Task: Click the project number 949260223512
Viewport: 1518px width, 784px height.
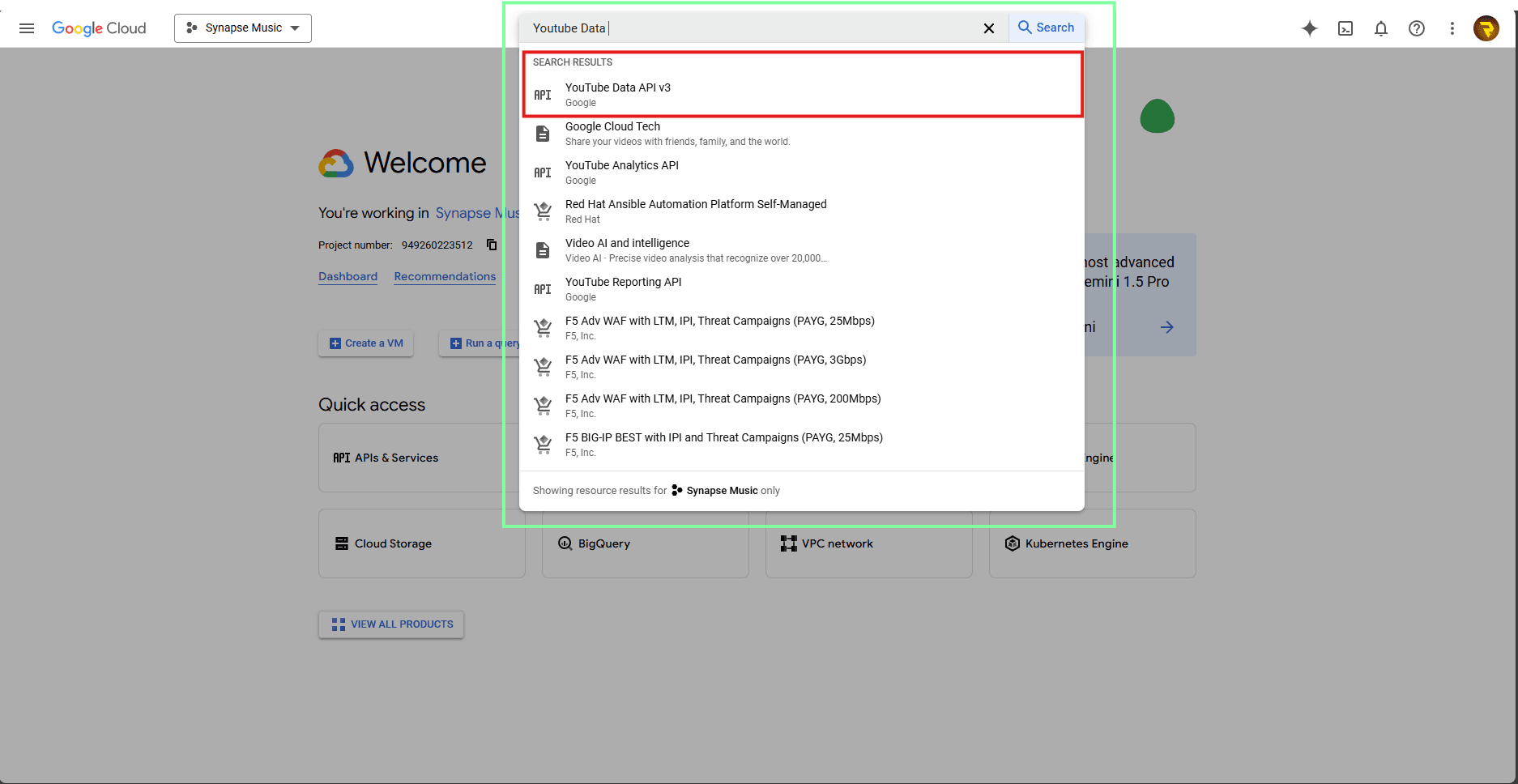Action: [437, 245]
